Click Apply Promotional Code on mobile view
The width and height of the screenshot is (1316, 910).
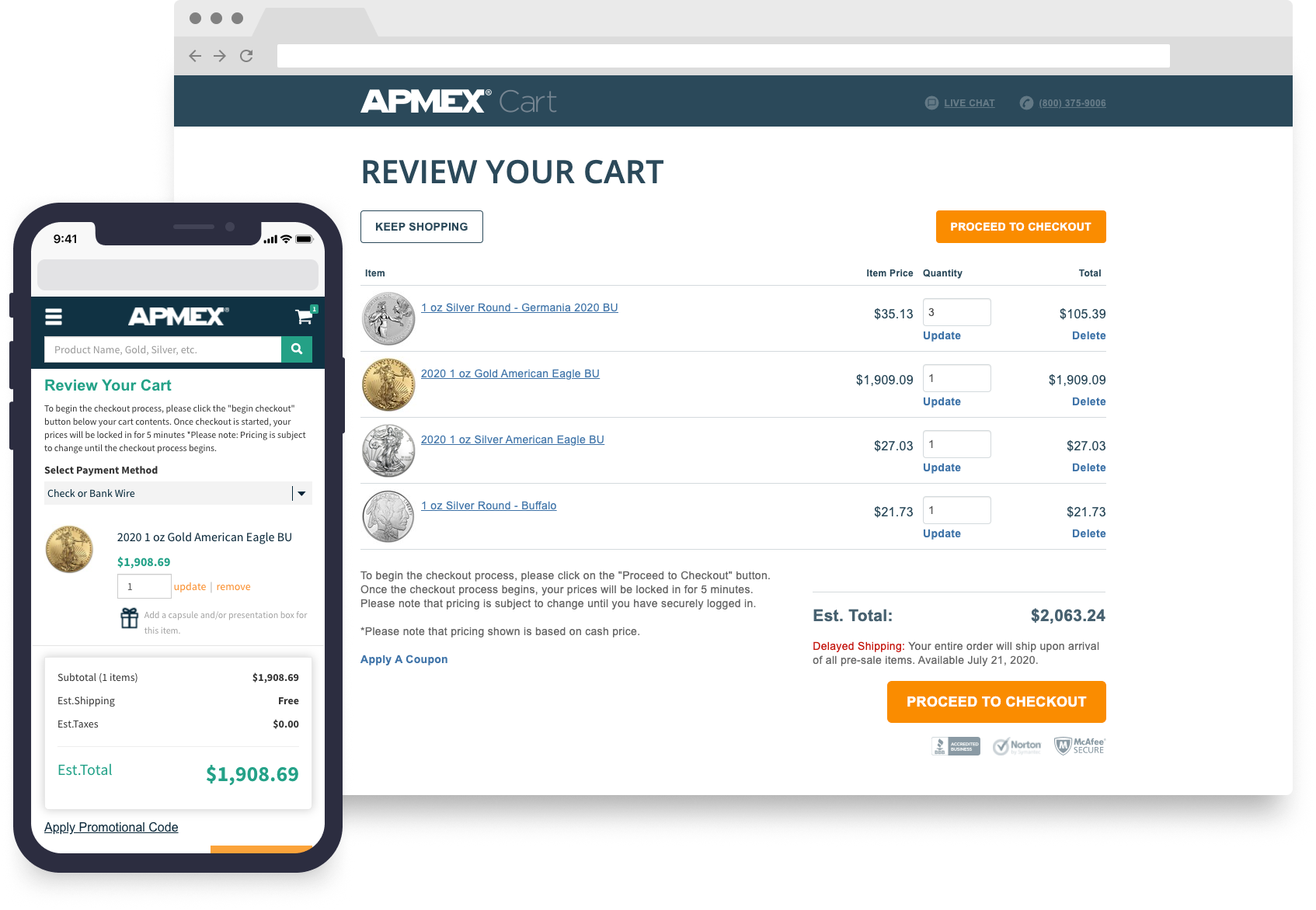pyautogui.click(x=110, y=827)
